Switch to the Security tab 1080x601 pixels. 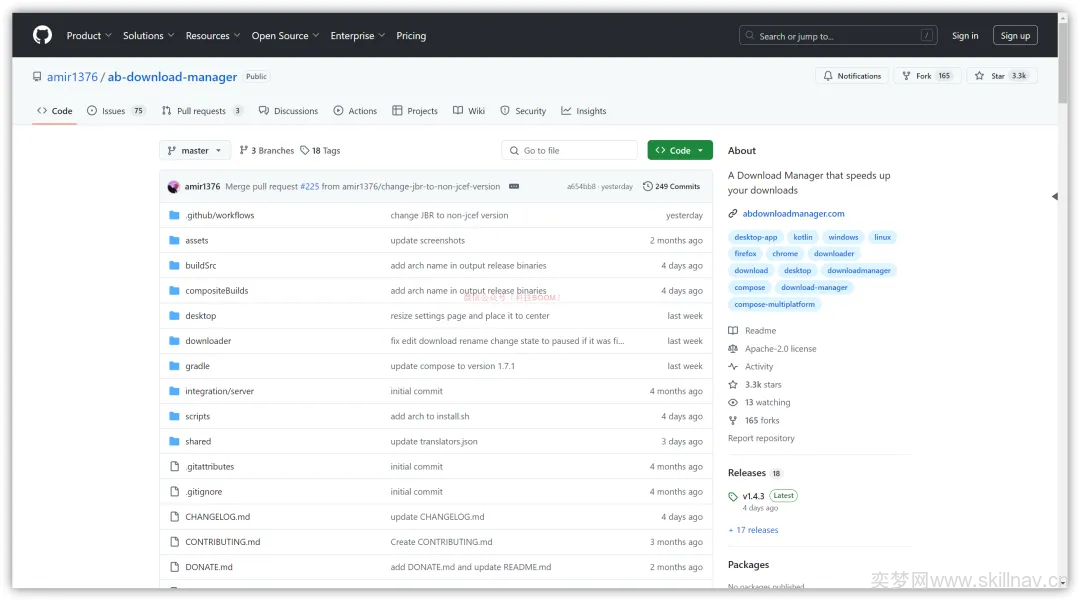523,111
